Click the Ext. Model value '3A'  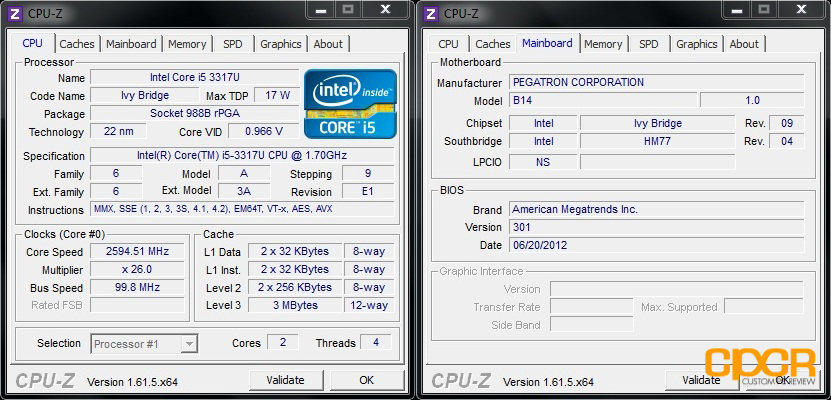[x=244, y=191]
